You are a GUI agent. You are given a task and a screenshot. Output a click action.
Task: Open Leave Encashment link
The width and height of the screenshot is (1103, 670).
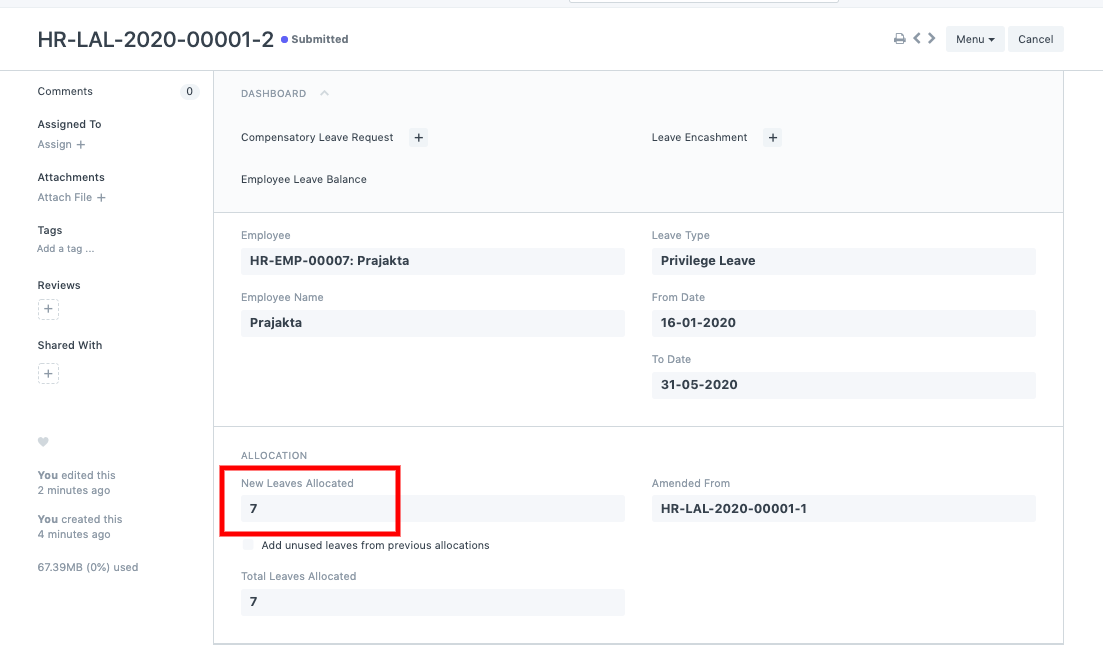point(699,138)
